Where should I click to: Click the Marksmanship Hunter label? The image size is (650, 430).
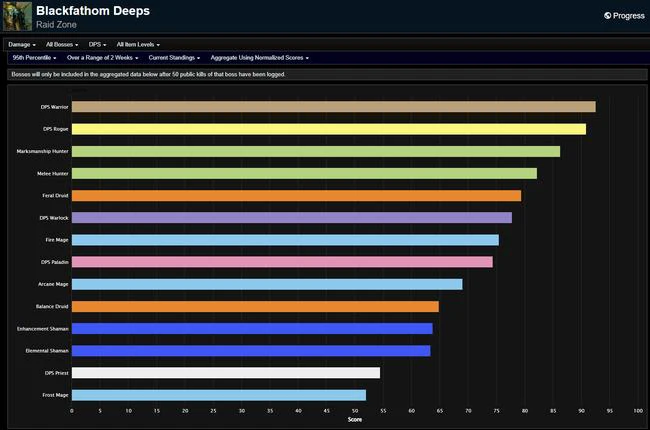tap(42, 151)
